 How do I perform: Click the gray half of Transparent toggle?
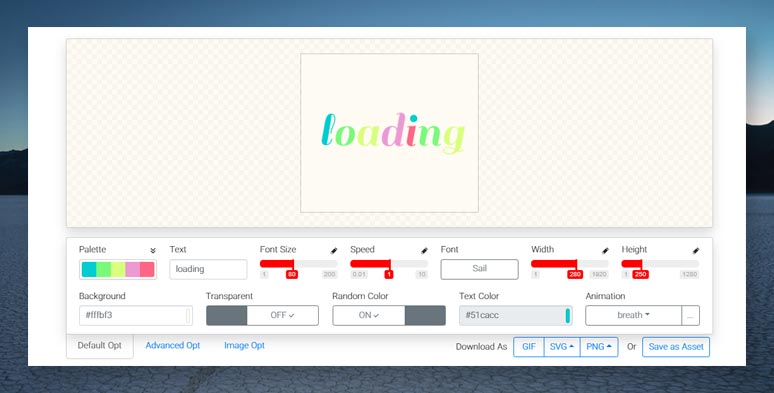227,315
